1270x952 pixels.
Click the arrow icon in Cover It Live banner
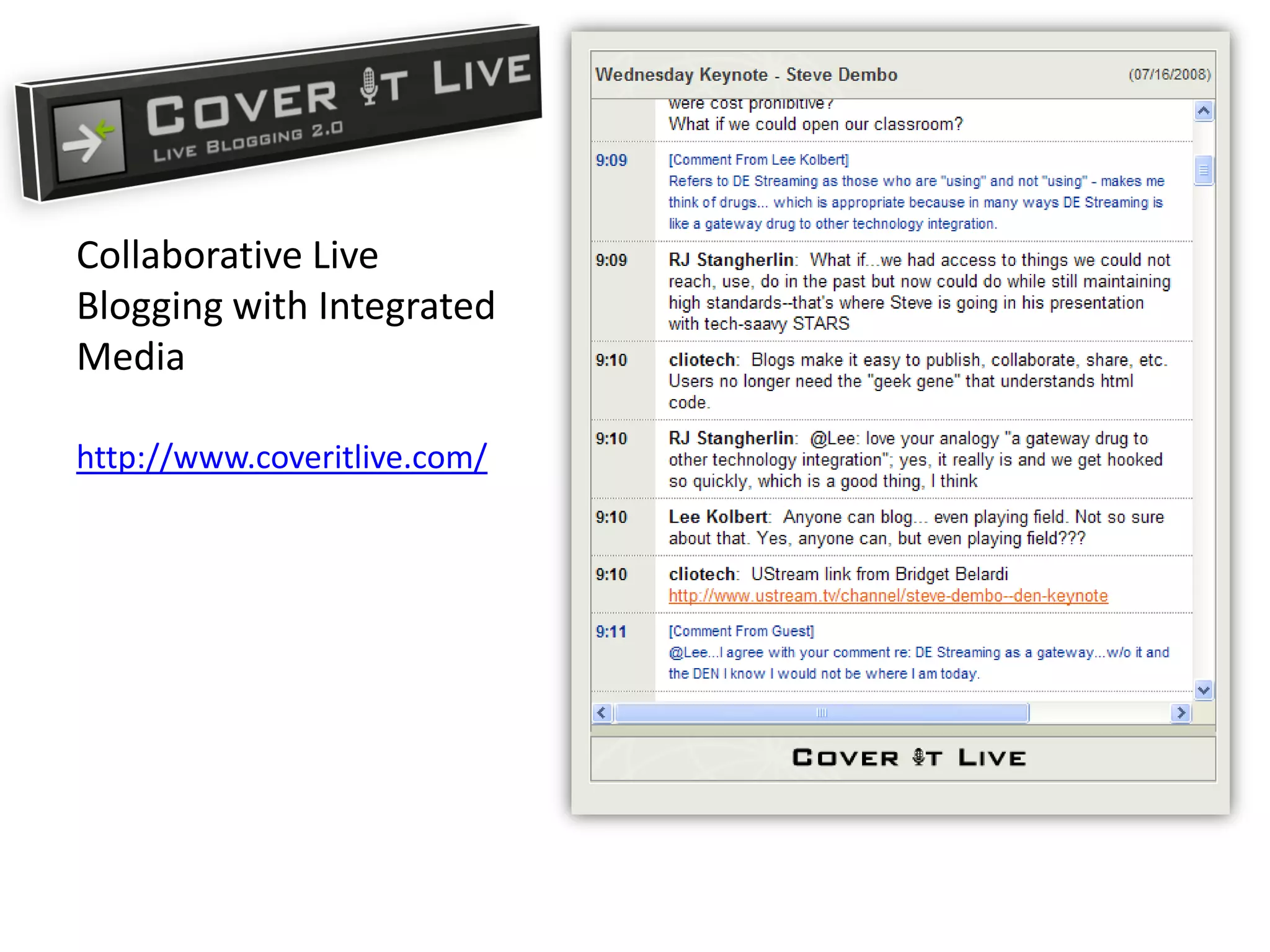(x=89, y=141)
